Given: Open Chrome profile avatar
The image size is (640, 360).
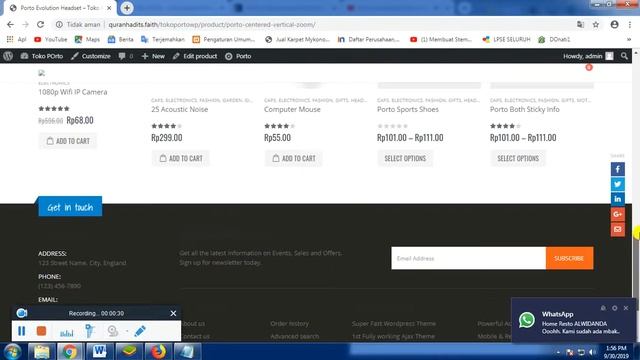Looking at the screenshot, I should pyautogui.click(x=614, y=24).
